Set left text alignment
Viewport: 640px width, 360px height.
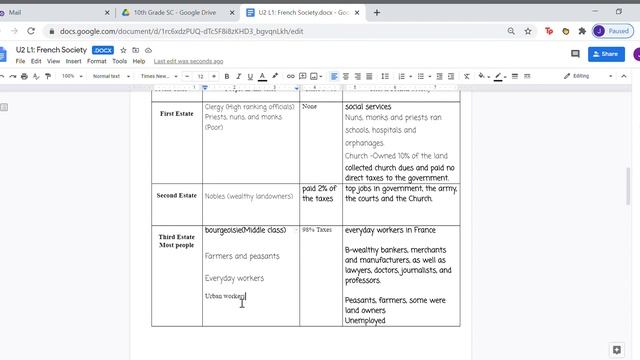coord(334,76)
